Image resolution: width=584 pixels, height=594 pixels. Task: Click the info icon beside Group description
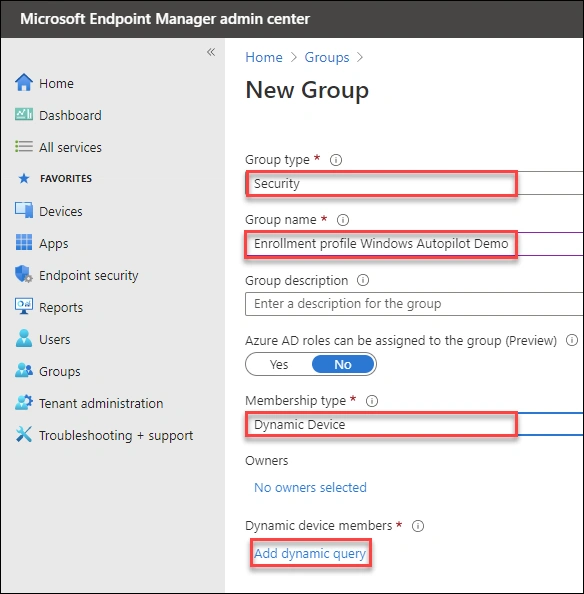pyautogui.click(x=363, y=280)
